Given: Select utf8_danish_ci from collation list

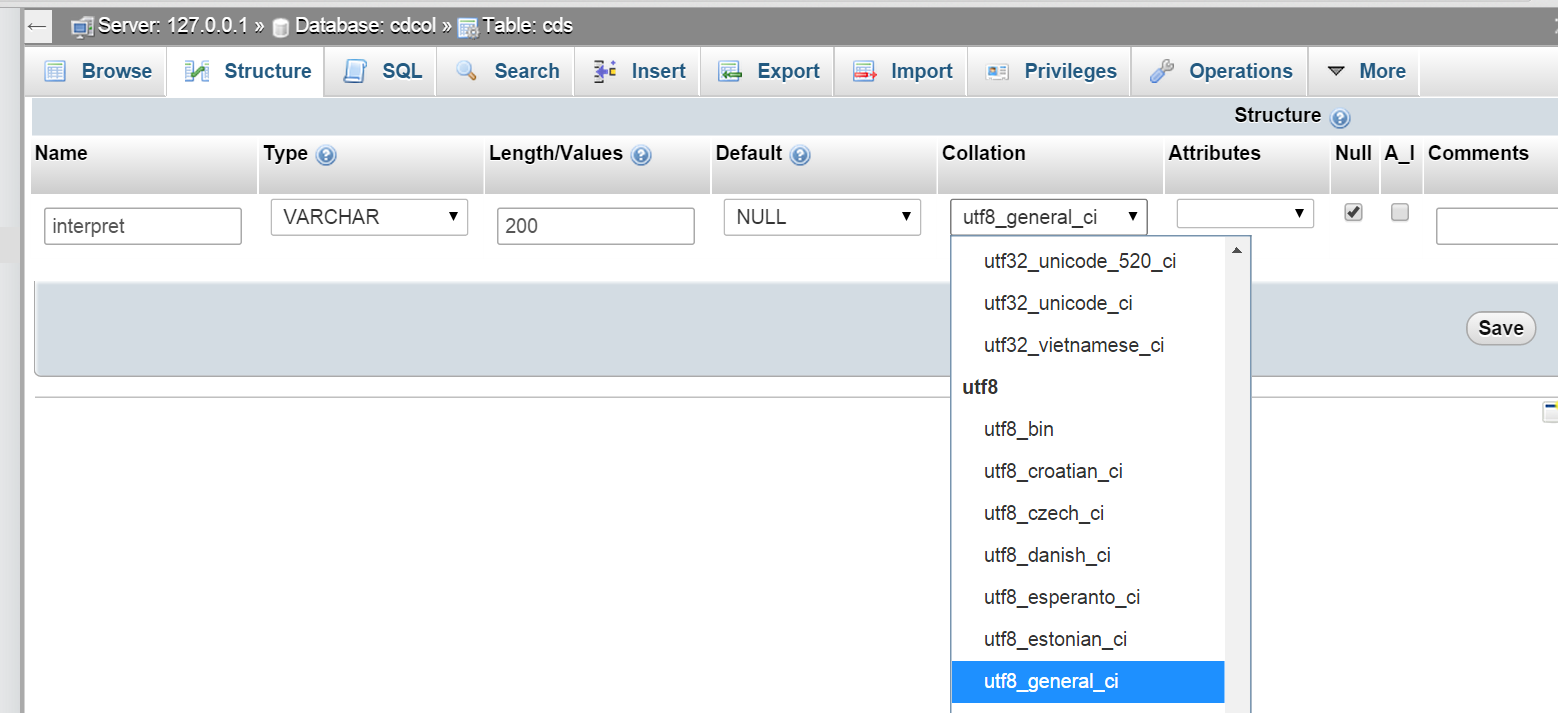Looking at the screenshot, I should (1088, 555).
